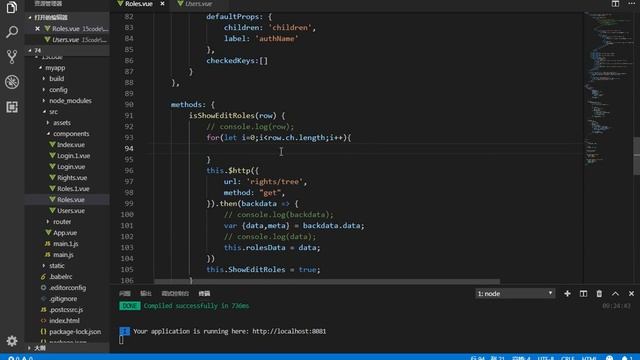The height and width of the screenshot is (360, 640).
Task: Switch to the Users.vue editor tab
Action: [x=198, y=4]
